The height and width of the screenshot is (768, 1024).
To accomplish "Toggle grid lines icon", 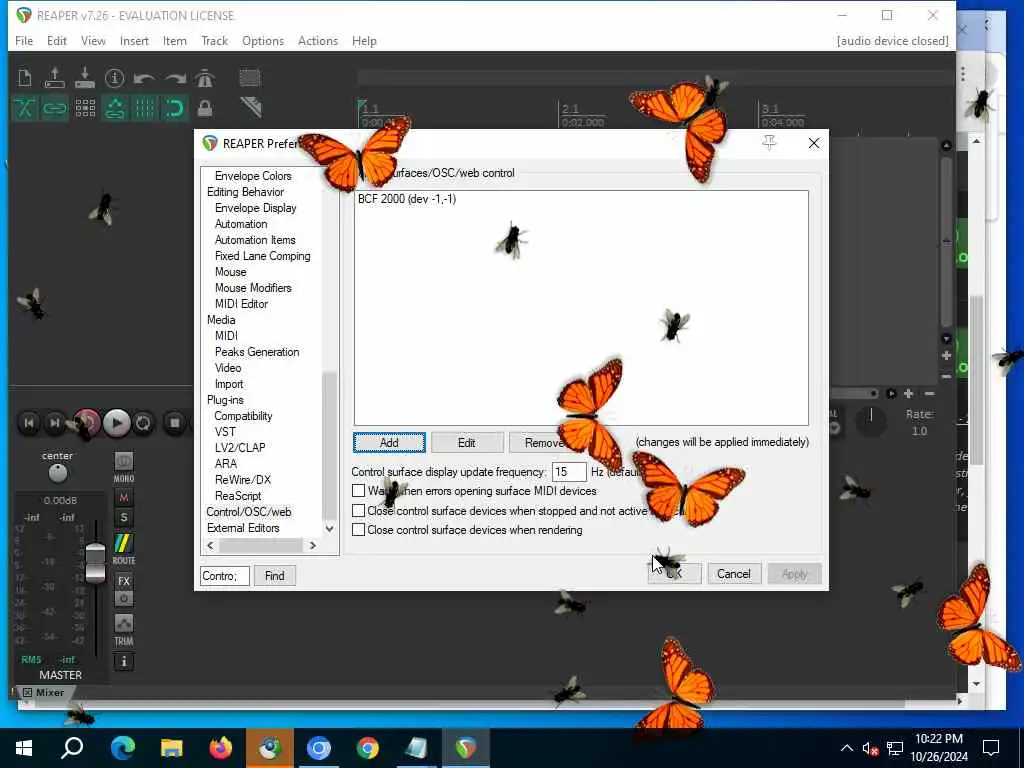I will [x=145, y=108].
